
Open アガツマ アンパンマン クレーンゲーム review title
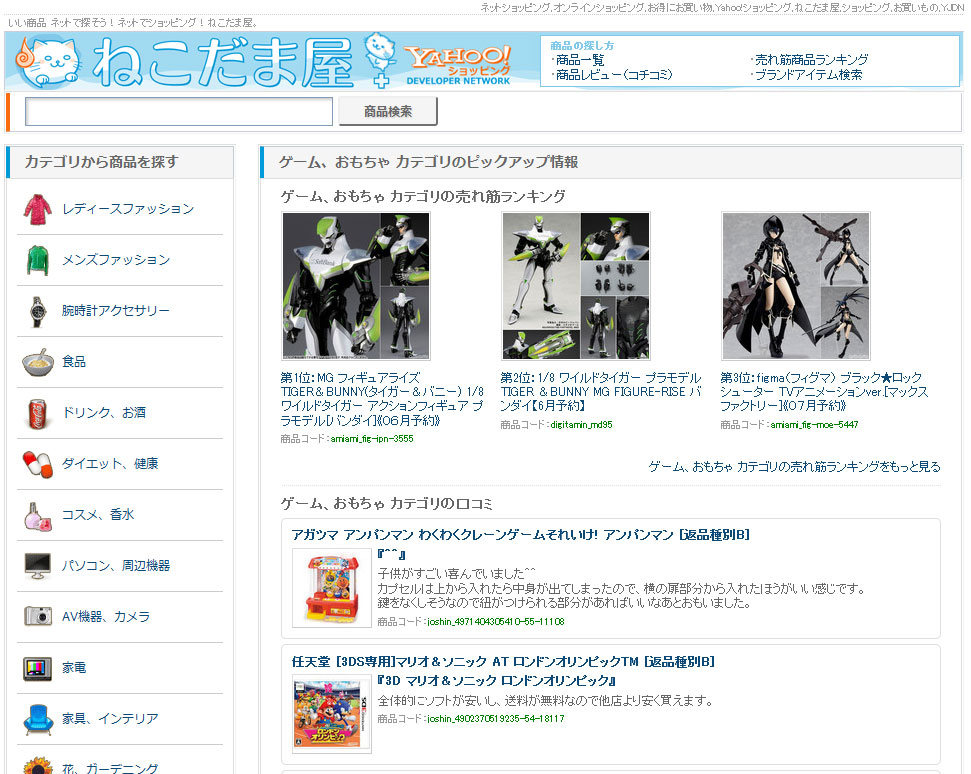[521, 535]
